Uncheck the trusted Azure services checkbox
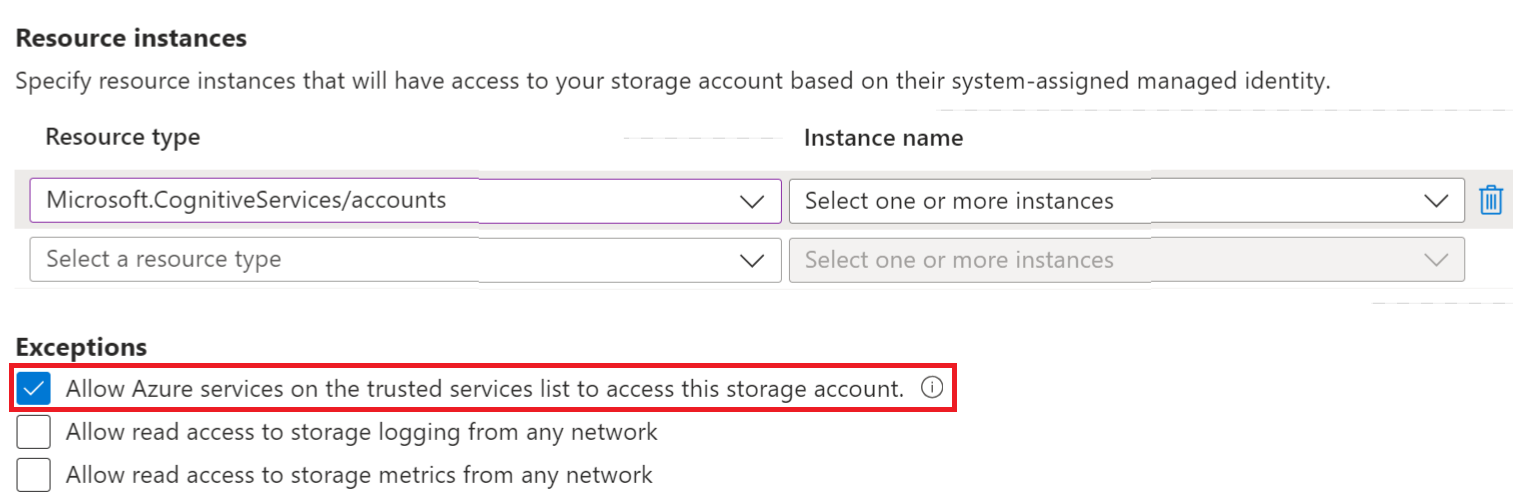 point(34,389)
